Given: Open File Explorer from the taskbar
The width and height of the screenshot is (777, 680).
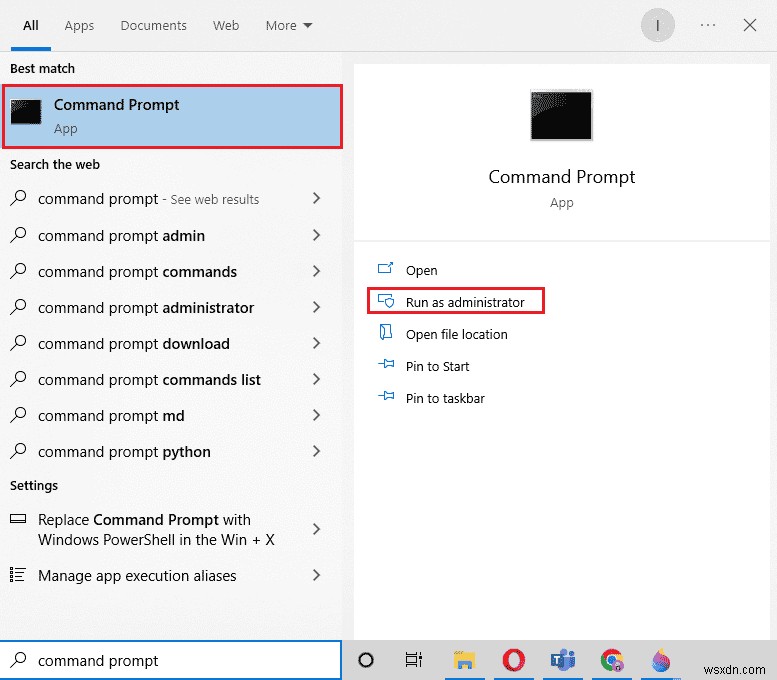Looking at the screenshot, I should (x=463, y=660).
